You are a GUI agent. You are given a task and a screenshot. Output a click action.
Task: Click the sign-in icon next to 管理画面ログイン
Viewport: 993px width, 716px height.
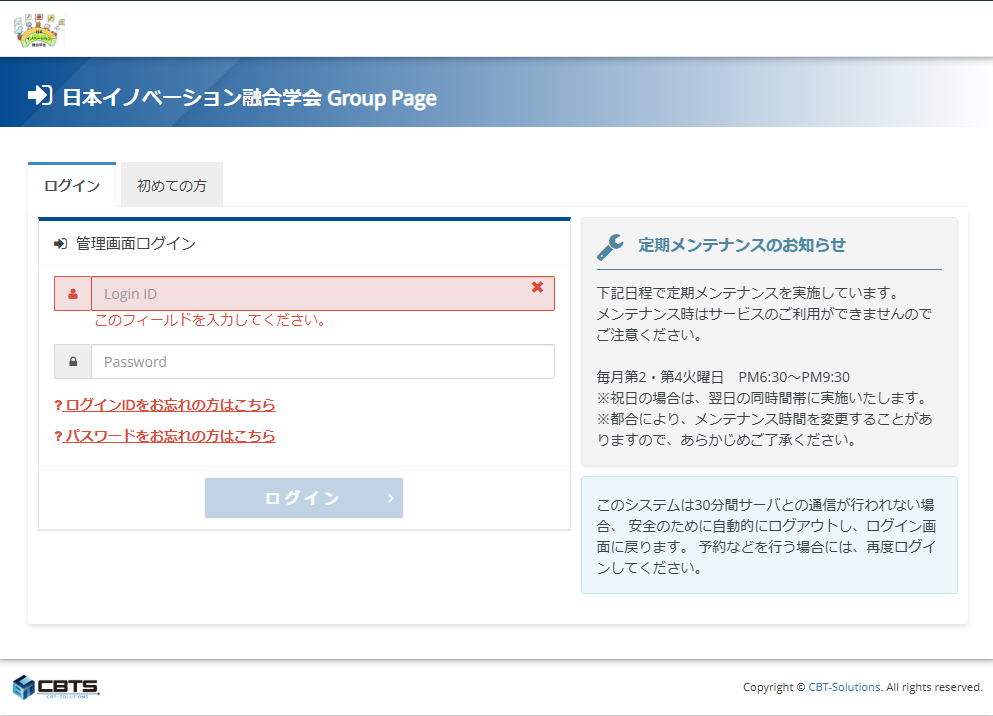click(x=60, y=243)
